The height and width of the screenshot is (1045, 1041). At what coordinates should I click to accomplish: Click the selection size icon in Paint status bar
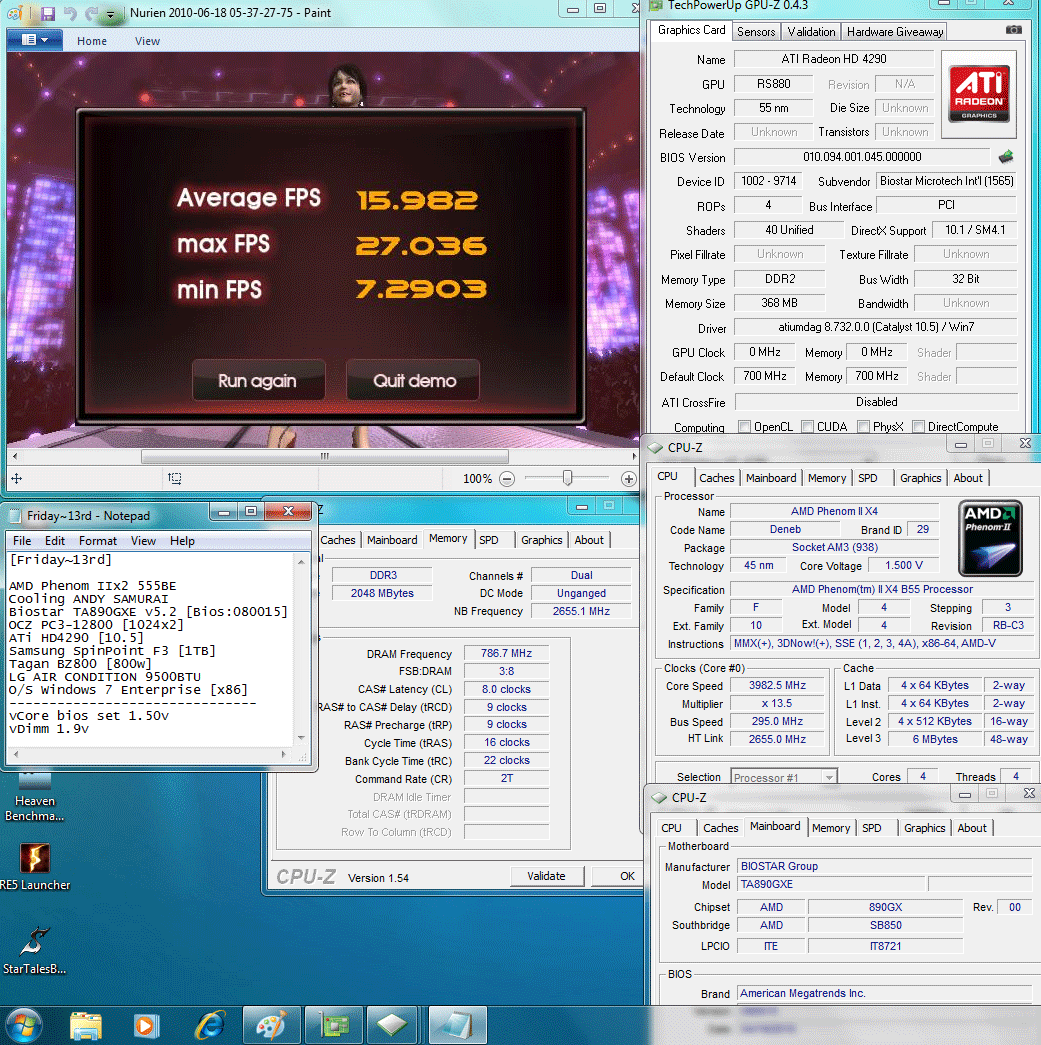click(175, 478)
